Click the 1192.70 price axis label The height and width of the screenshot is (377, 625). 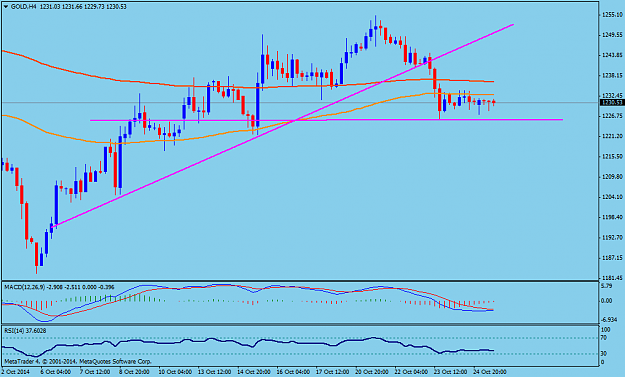click(611, 238)
